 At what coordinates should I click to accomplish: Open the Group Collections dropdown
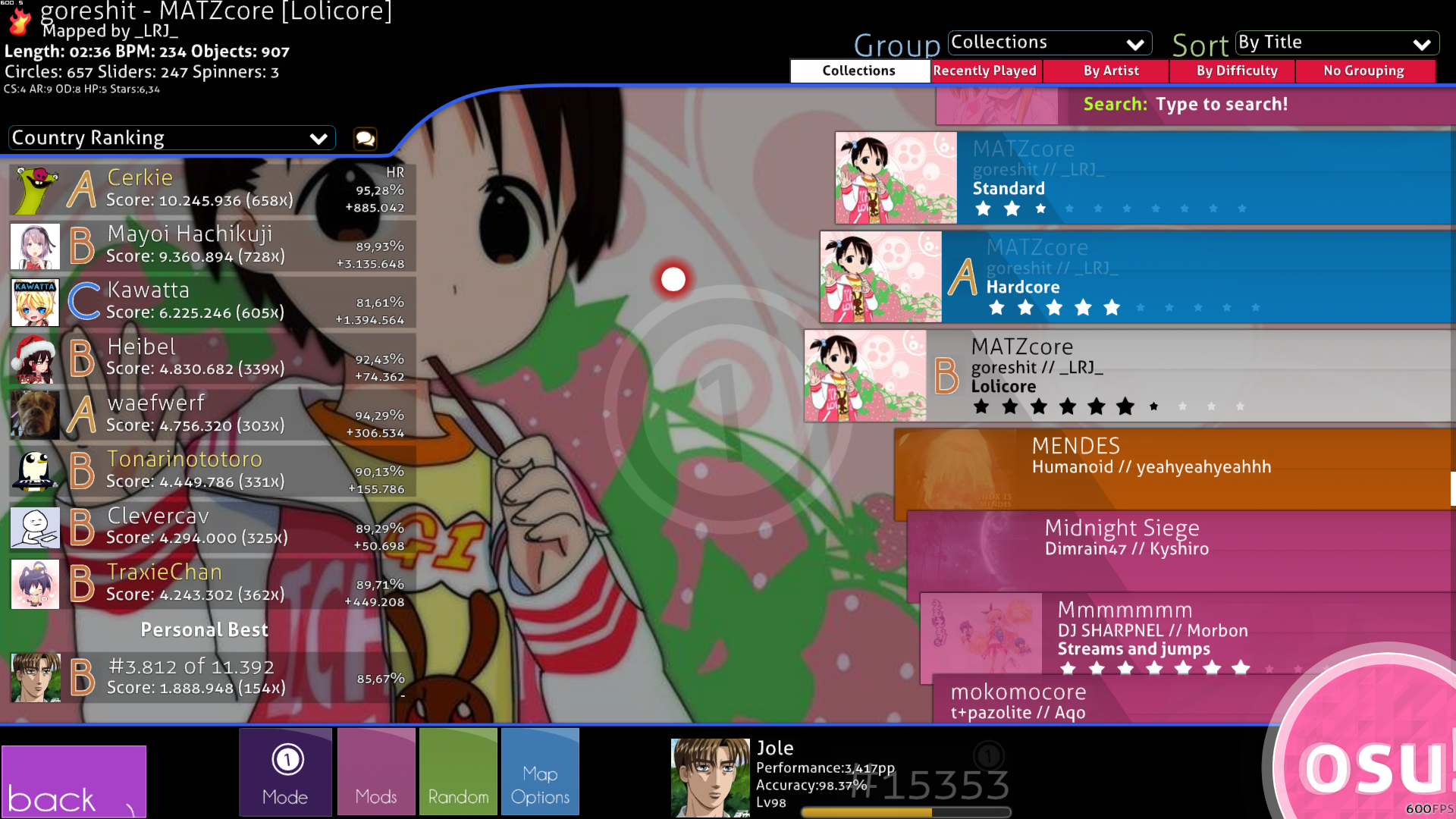(x=1050, y=43)
